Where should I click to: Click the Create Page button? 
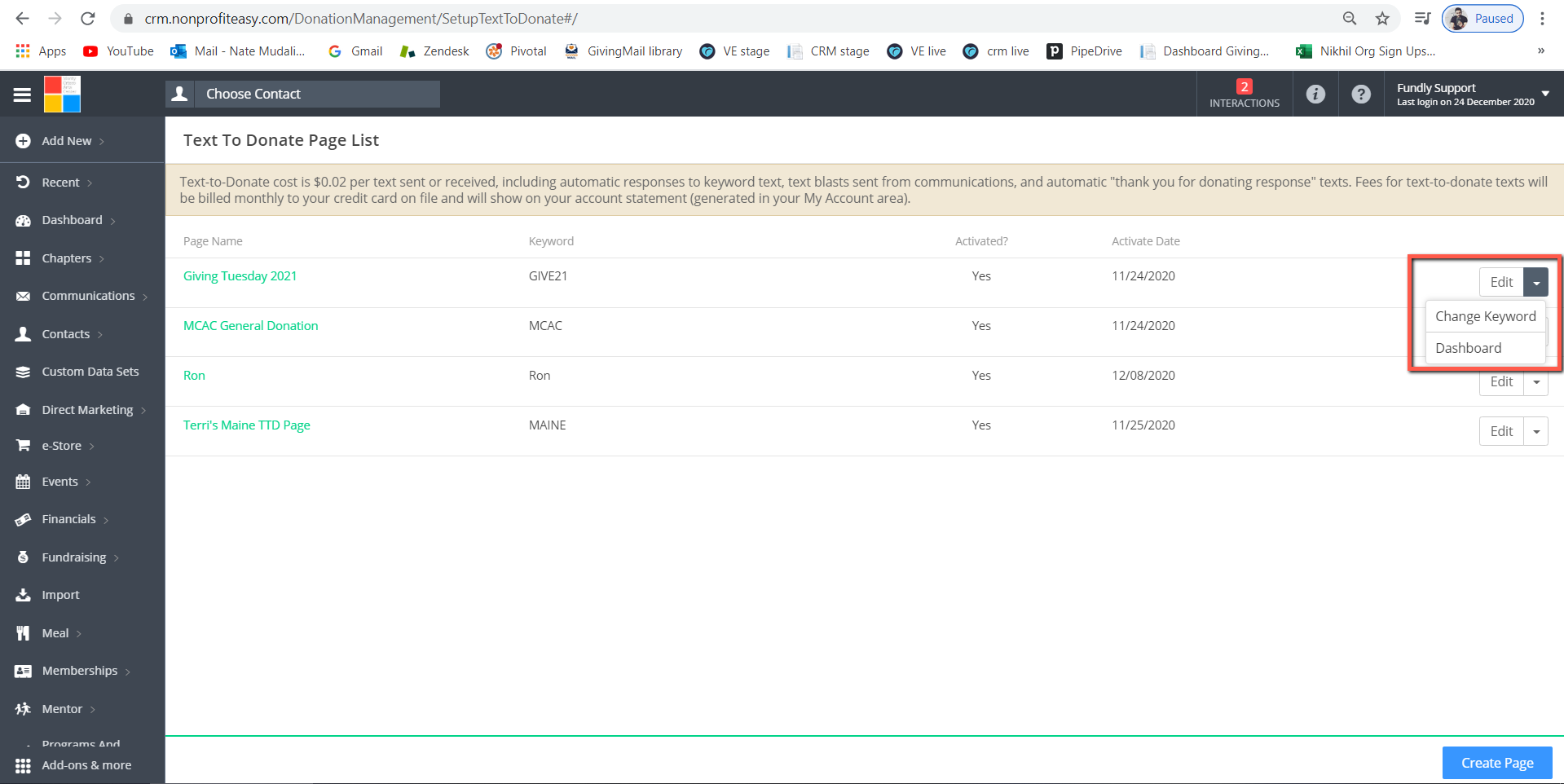[1497, 763]
